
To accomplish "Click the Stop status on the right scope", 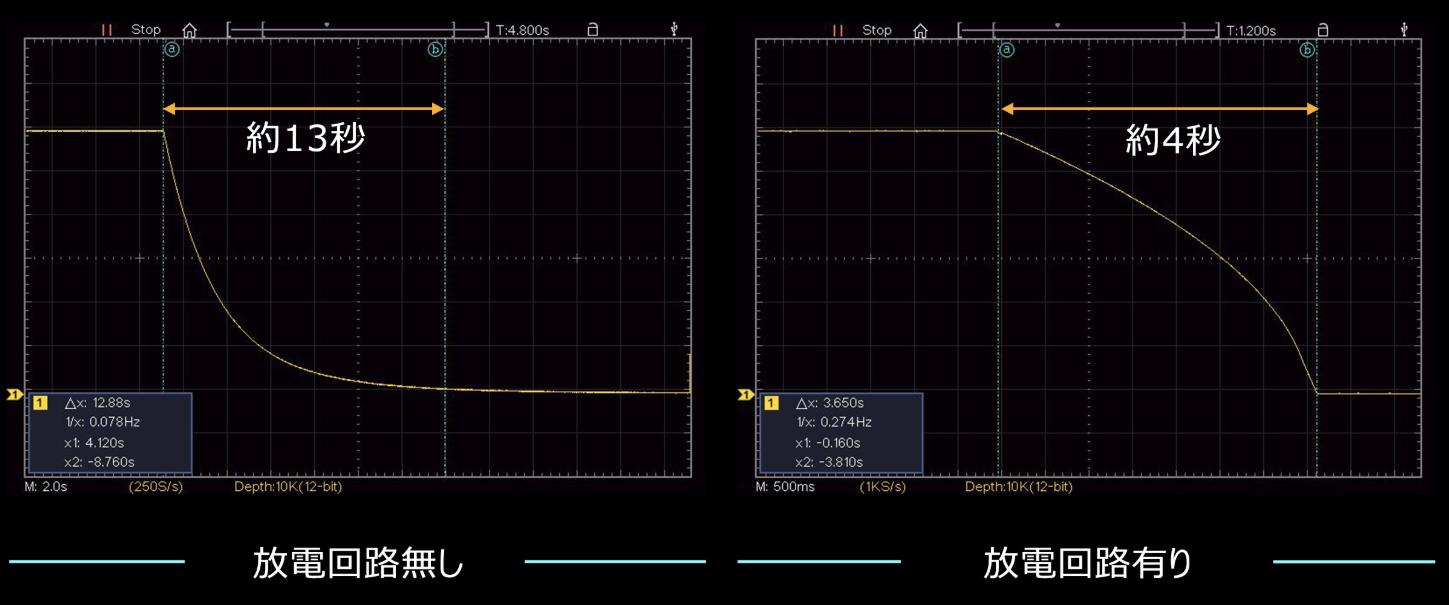I will tap(877, 30).
